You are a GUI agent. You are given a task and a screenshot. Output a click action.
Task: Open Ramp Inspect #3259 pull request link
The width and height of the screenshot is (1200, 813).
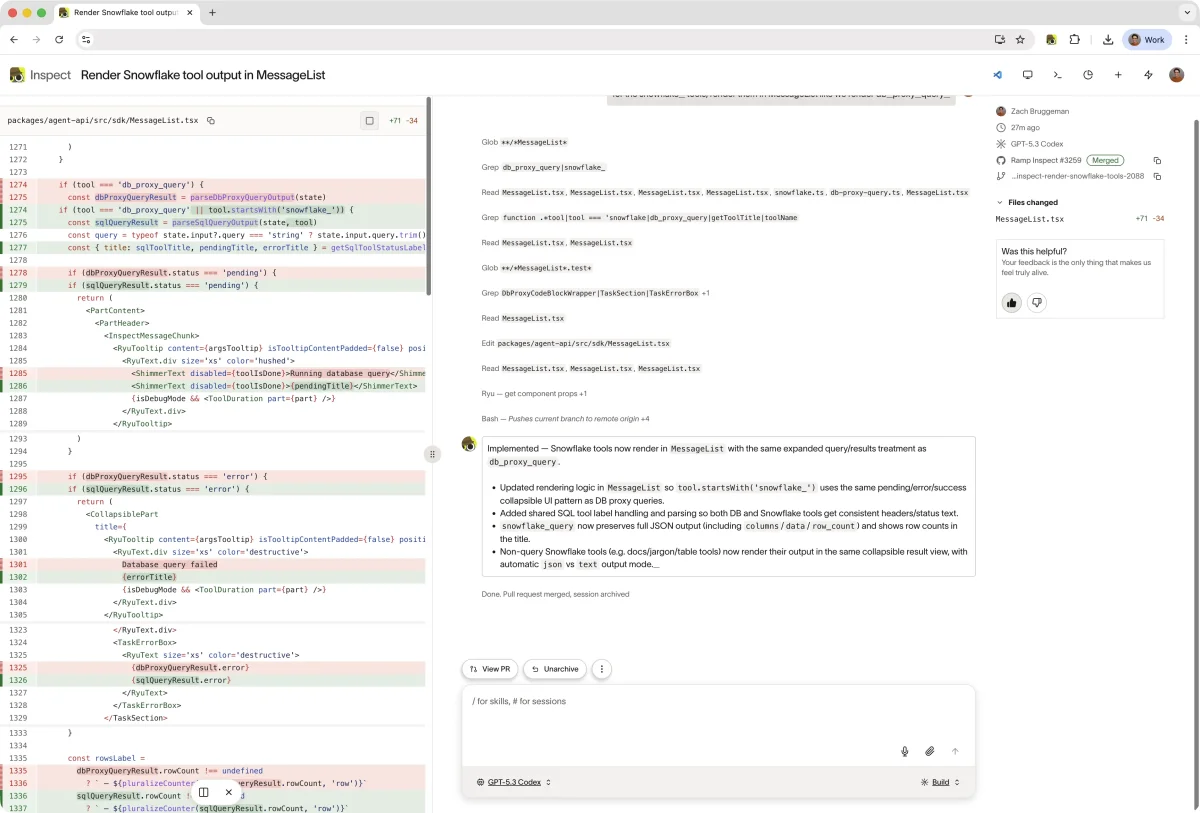point(1046,160)
